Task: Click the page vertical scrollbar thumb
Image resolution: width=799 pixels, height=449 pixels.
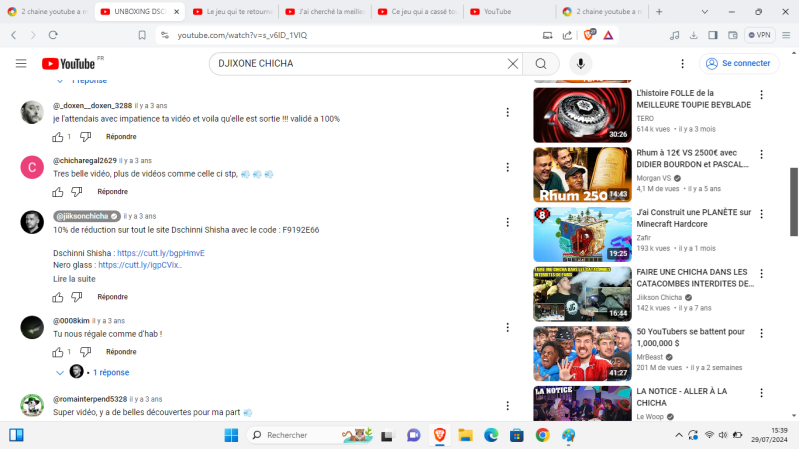Action: coord(794,202)
